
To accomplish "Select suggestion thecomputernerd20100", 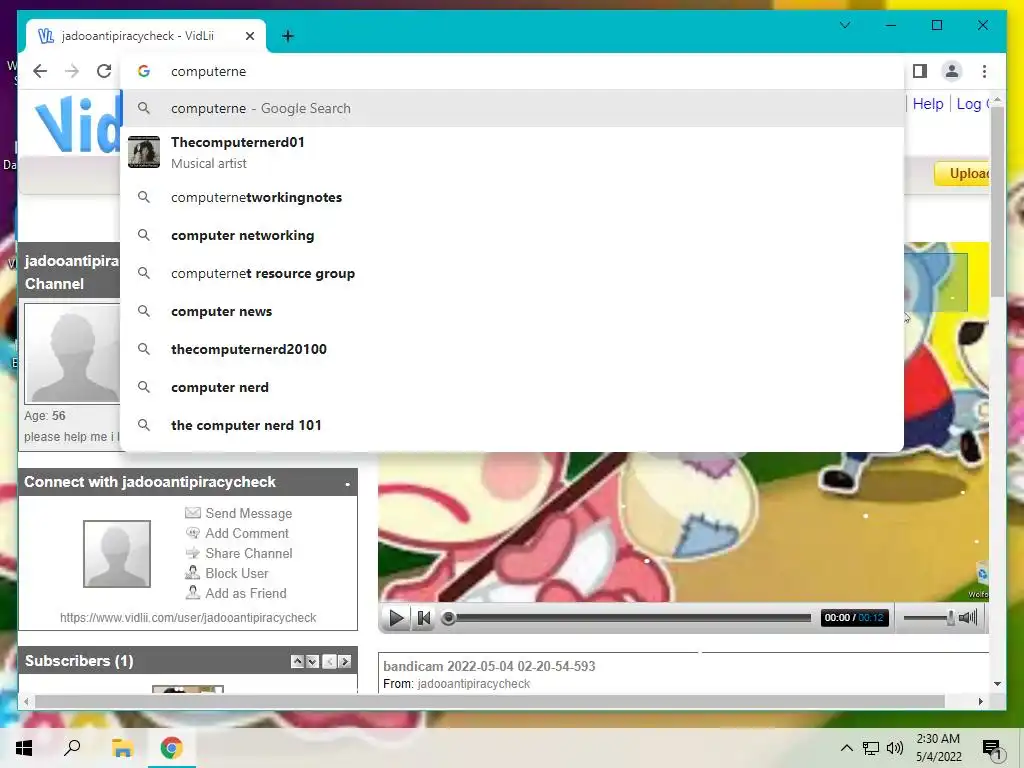I will coord(513,349).
